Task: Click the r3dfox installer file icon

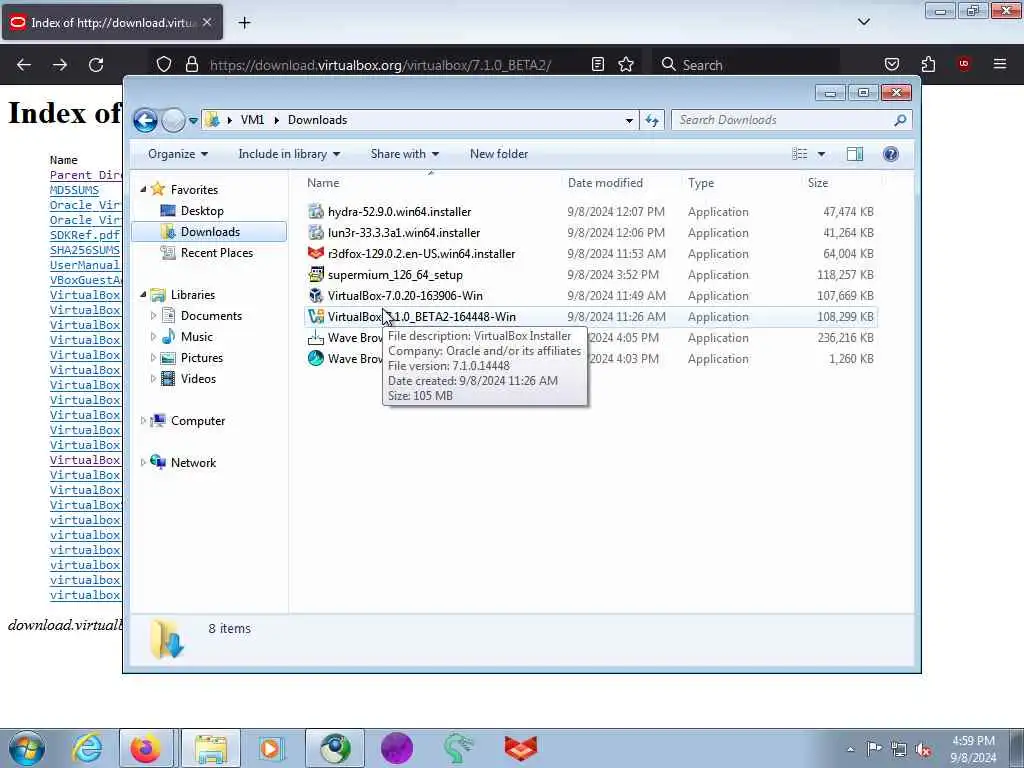Action: 316,253
